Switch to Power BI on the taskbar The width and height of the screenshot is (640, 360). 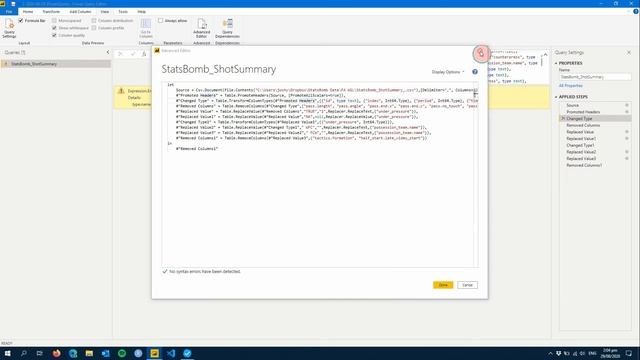pyautogui.click(x=154, y=353)
